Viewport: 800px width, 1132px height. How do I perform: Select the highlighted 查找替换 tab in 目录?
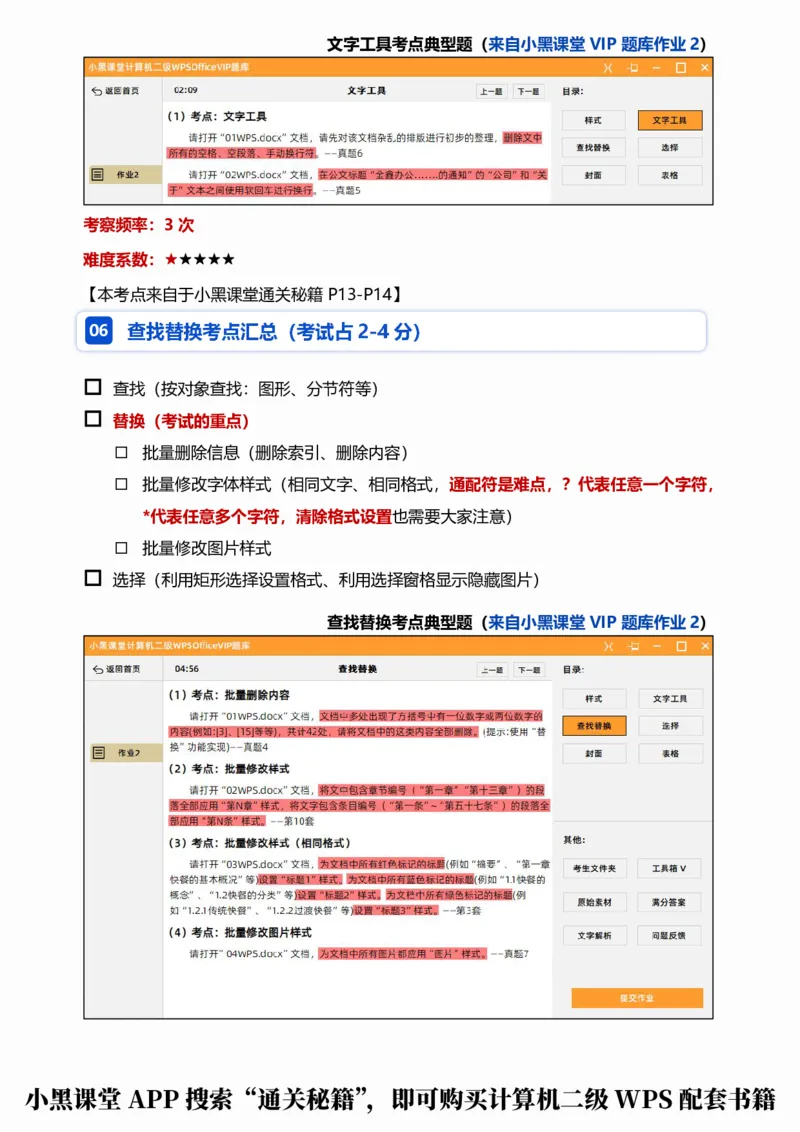pyautogui.click(x=596, y=726)
